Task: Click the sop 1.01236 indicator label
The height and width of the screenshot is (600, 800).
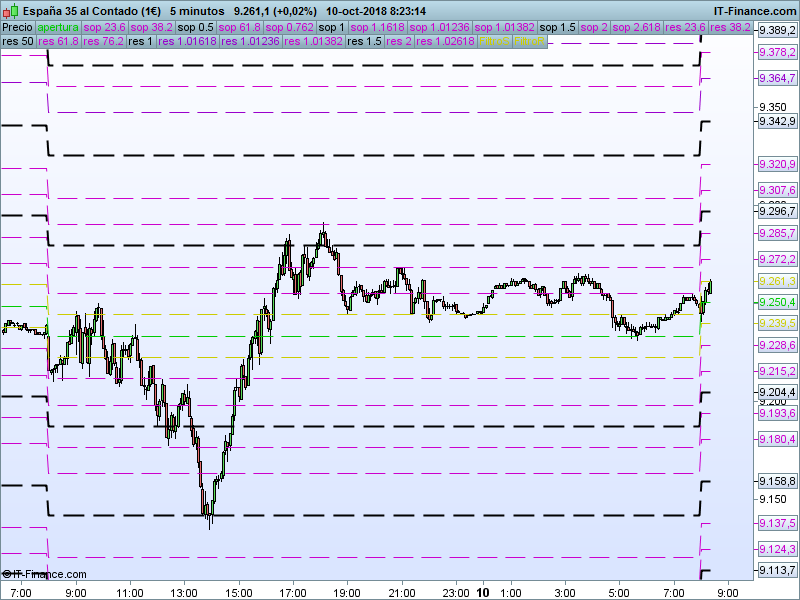Action: point(439,28)
